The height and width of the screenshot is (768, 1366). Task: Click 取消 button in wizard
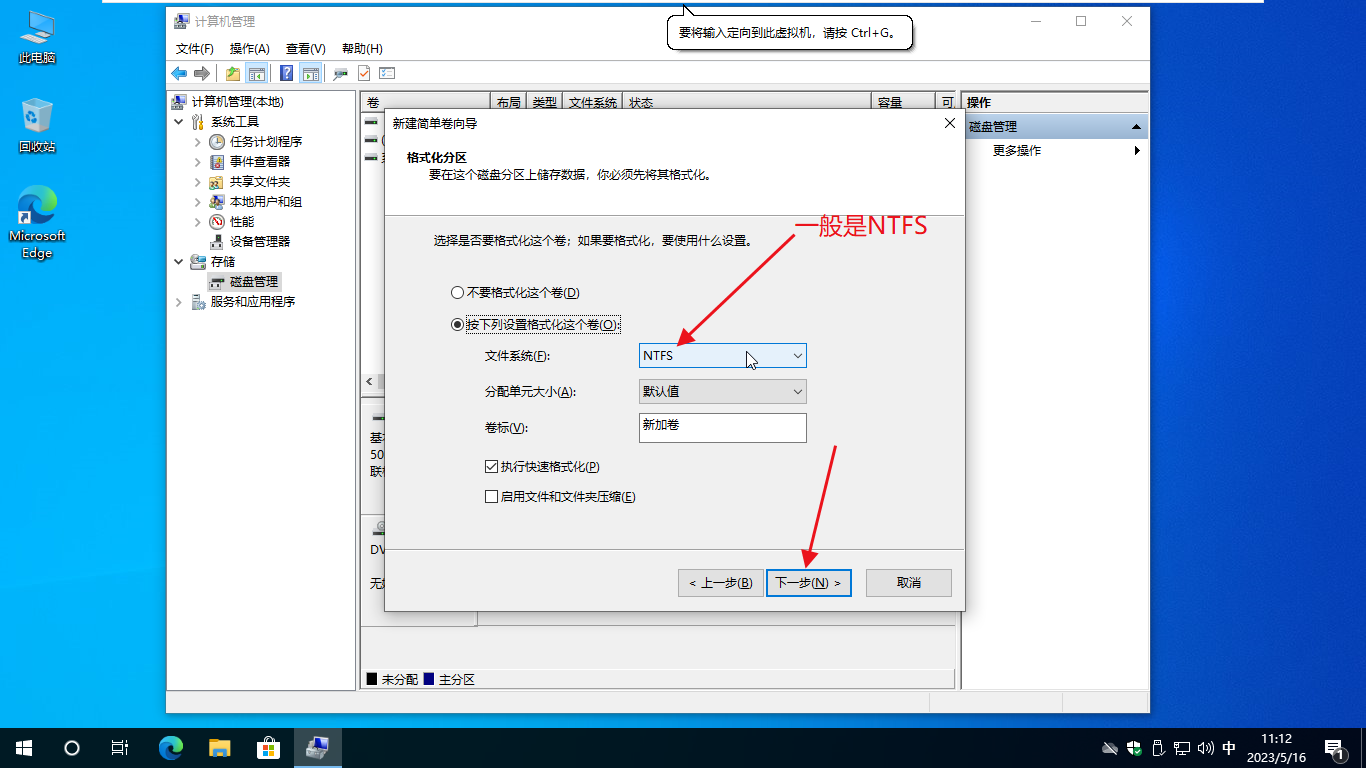[x=909, y=583]
